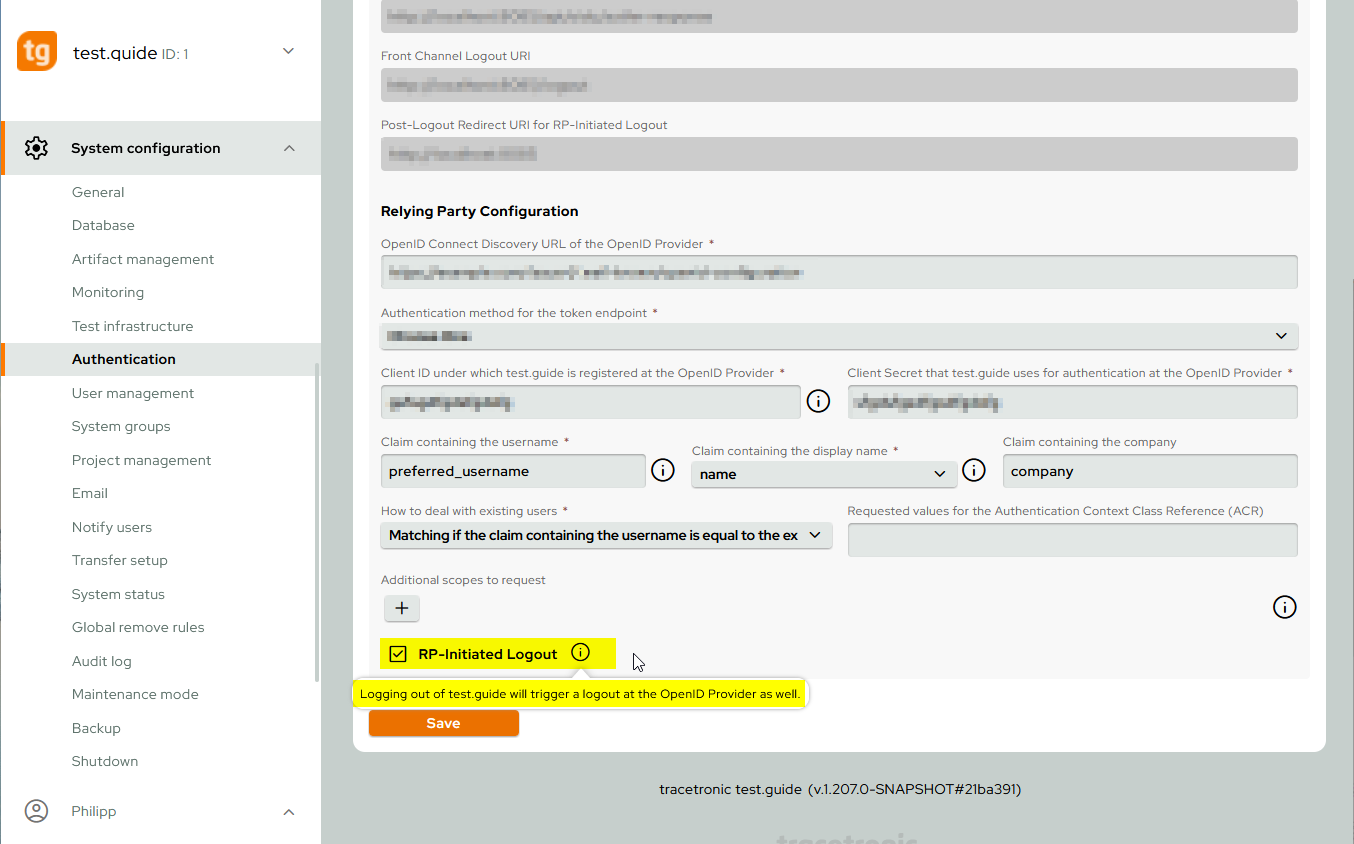Expand the Philipp account menu

[288, 811]
